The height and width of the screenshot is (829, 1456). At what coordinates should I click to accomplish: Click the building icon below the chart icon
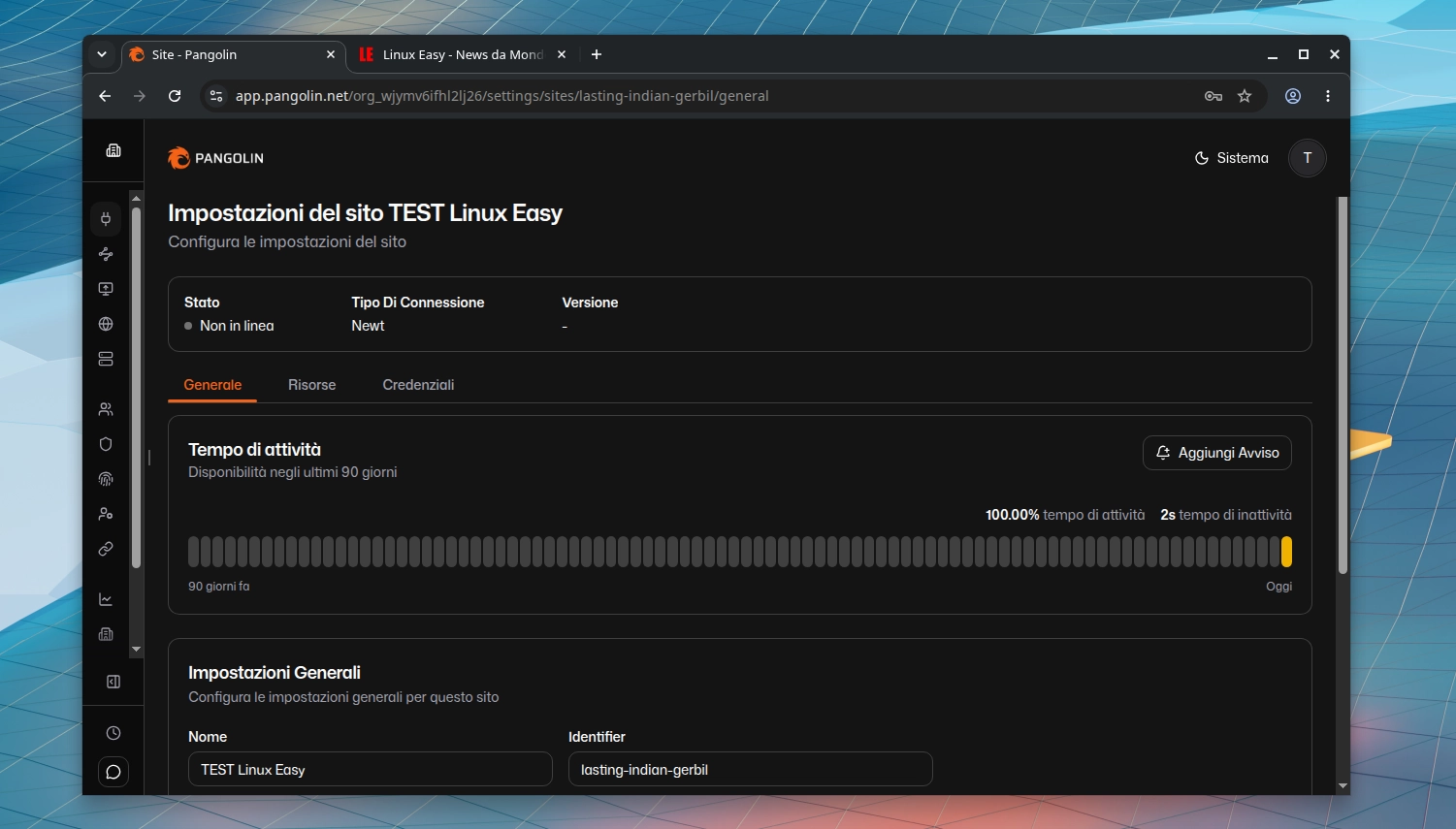(x=106, y=634)
